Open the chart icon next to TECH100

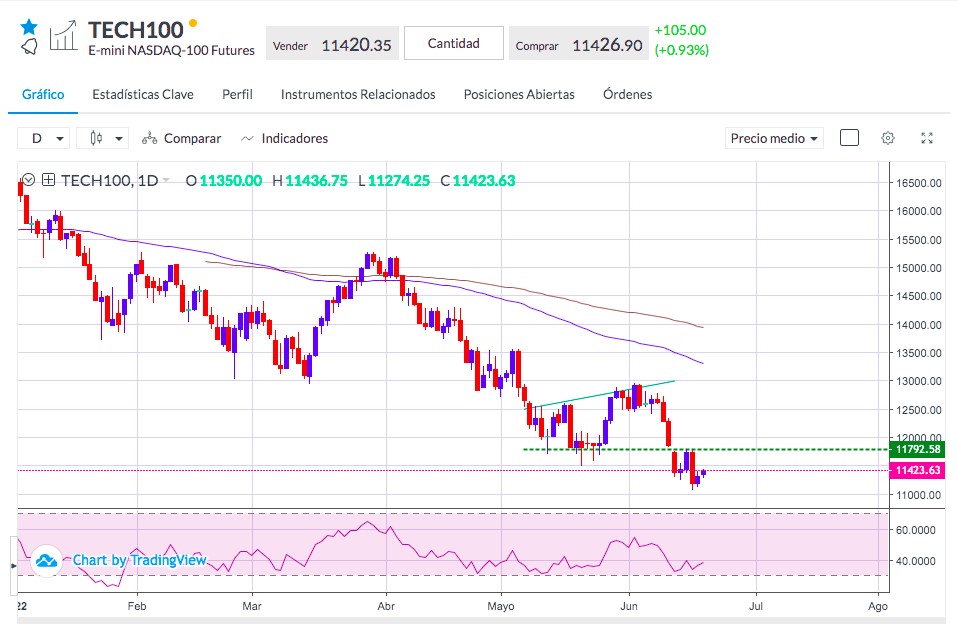pos(64,35)
